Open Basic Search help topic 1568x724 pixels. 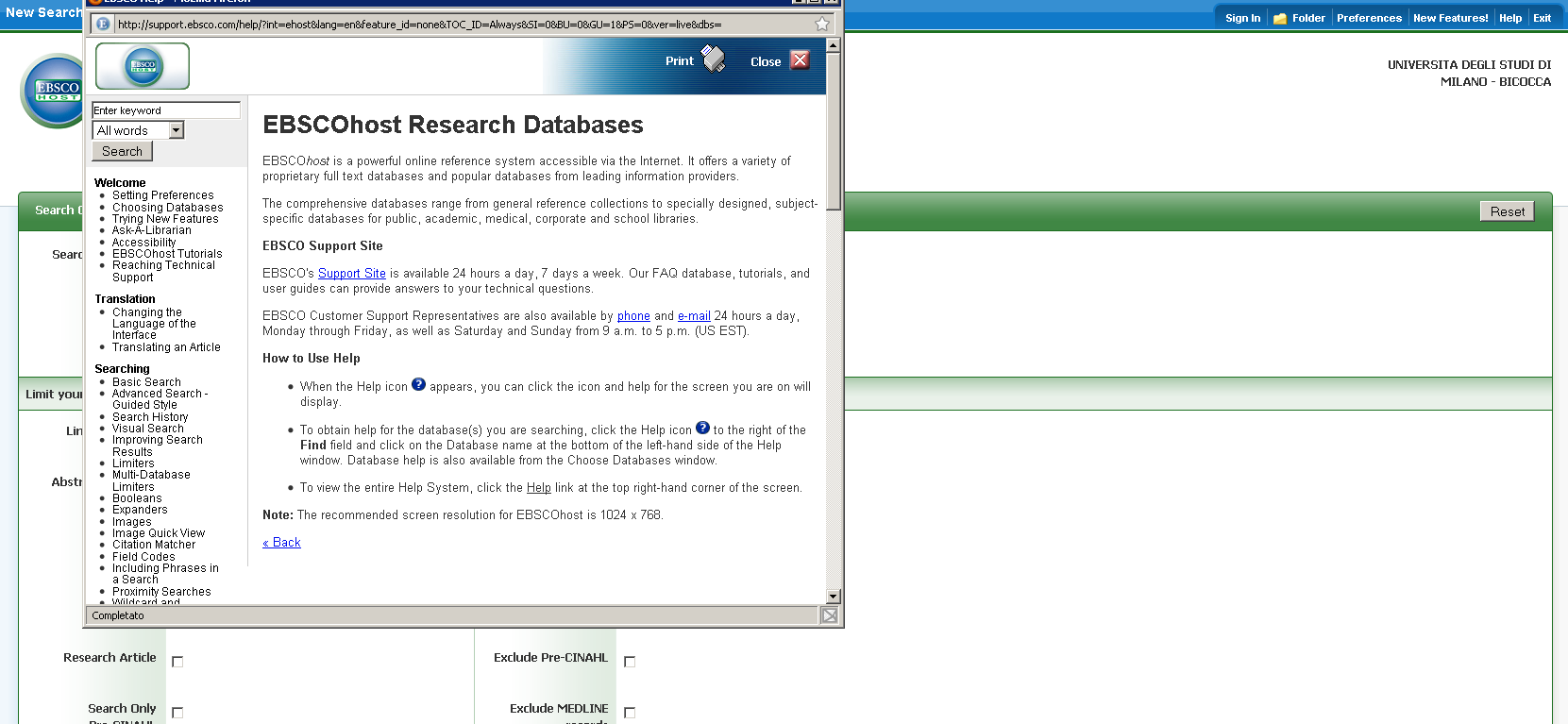146,382
